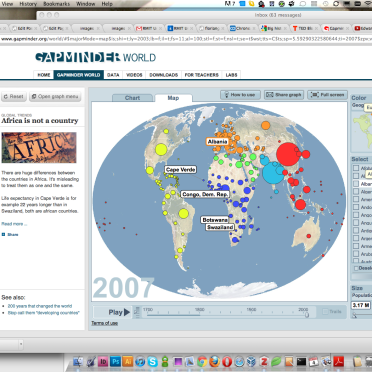Select the Map tab
The height and width of the screenshot is (372, 372).
173,98
